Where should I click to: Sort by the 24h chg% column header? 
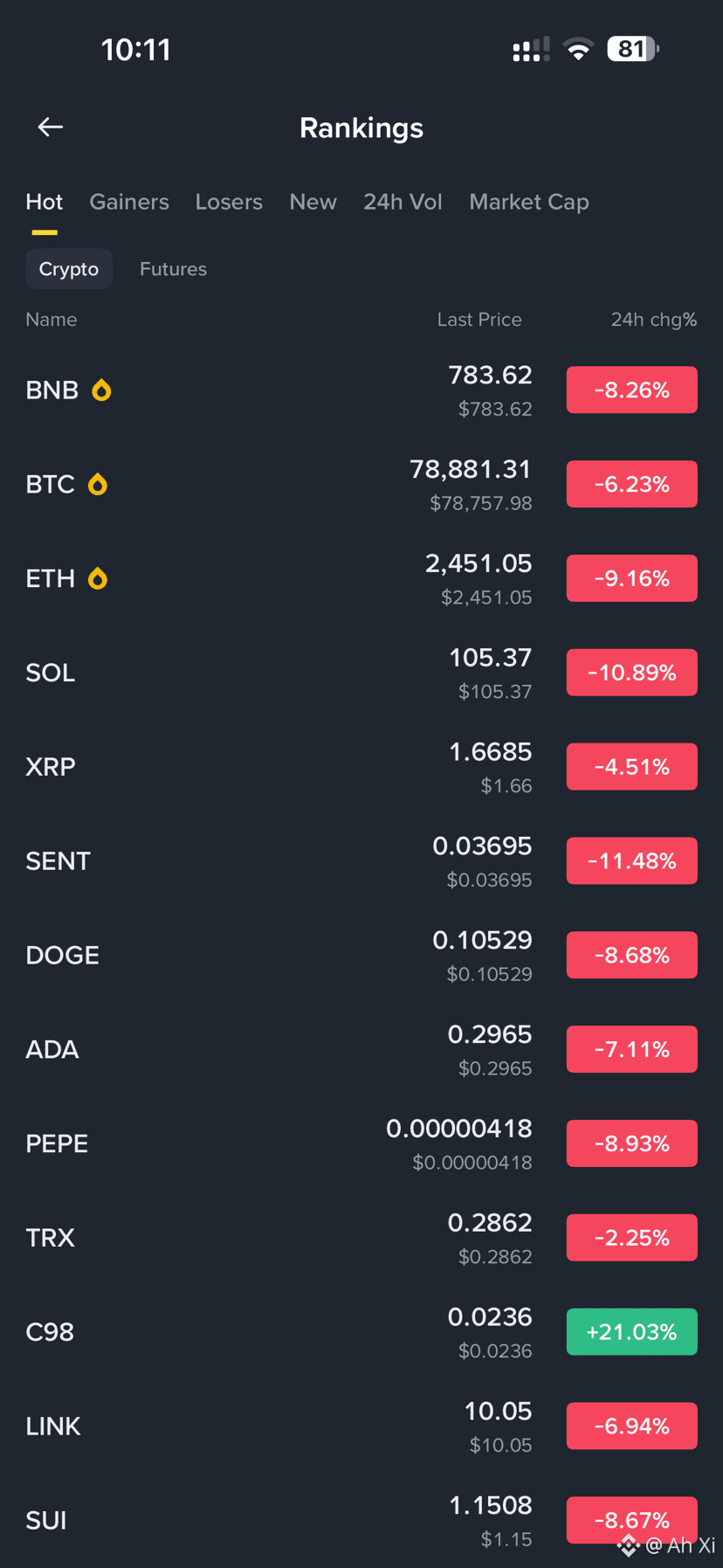point(654,320)
